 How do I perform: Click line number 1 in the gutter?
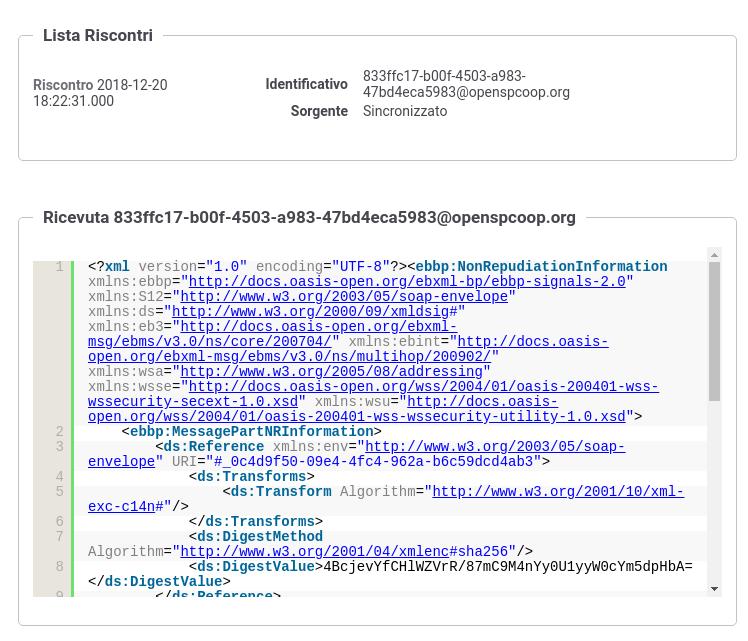click(x=60, y=266)
